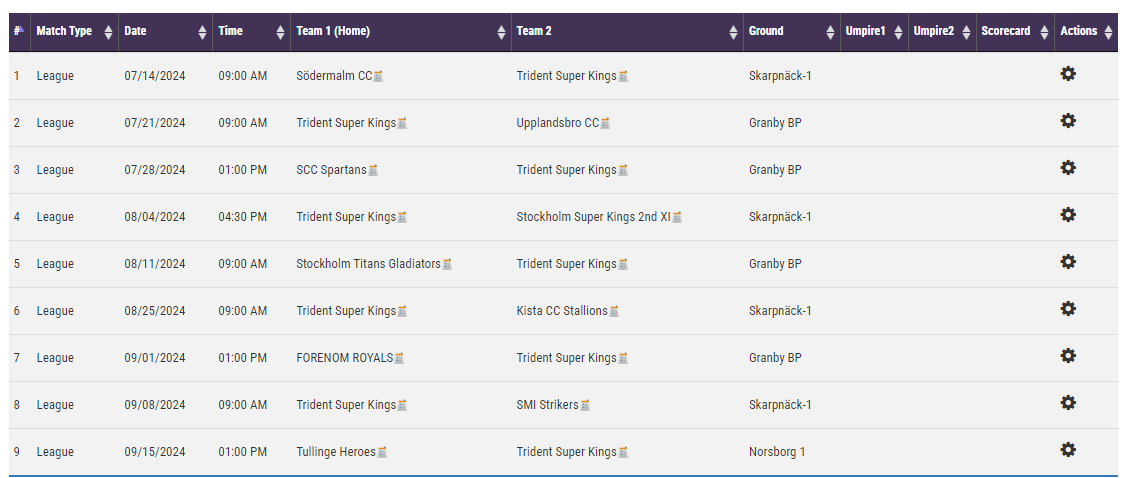Click team icon beside SCC Spartans
The image size is (1122, 478).
pyautogui.click(x=373, y=171)
